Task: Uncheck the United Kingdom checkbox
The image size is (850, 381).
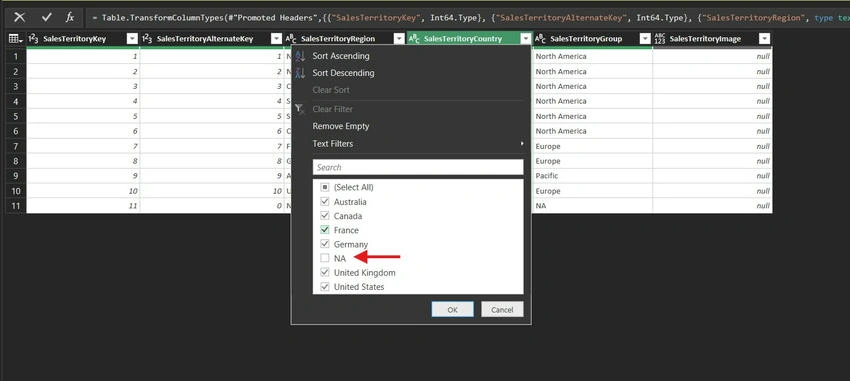Action: point(325,273)
